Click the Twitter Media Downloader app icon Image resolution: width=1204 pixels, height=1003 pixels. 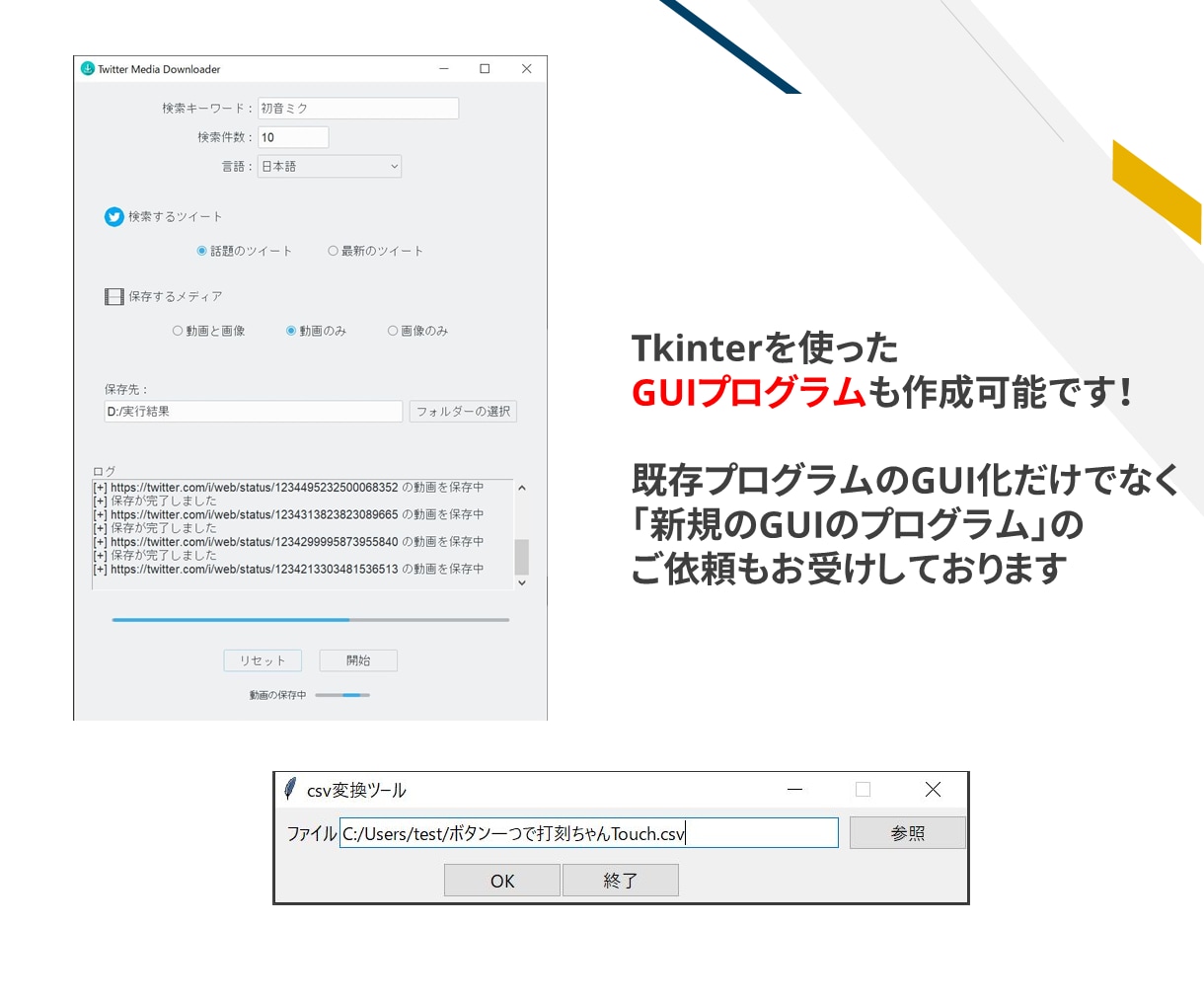[87, 69]
